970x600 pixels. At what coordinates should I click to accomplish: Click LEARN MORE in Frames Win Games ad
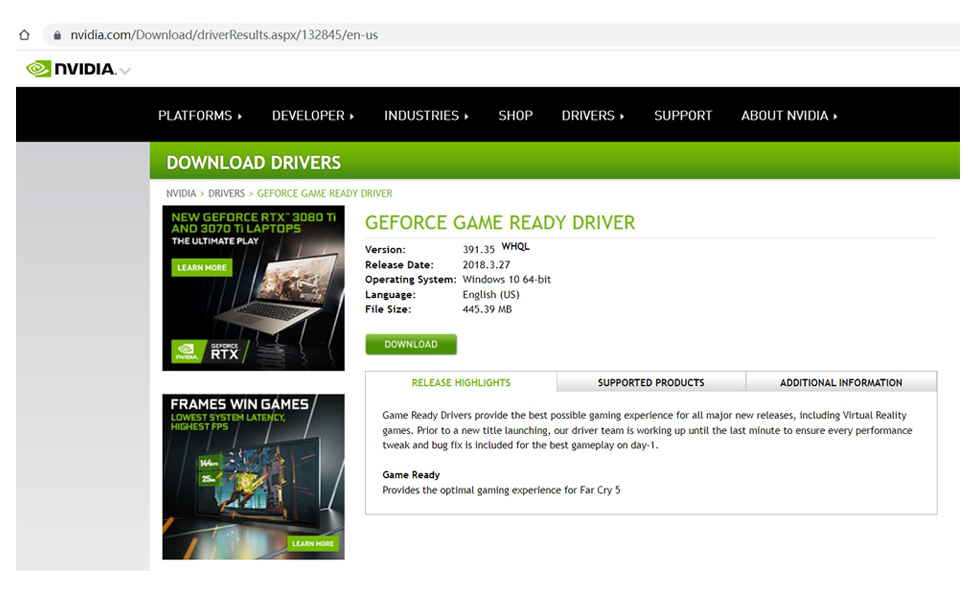point(313,543)
